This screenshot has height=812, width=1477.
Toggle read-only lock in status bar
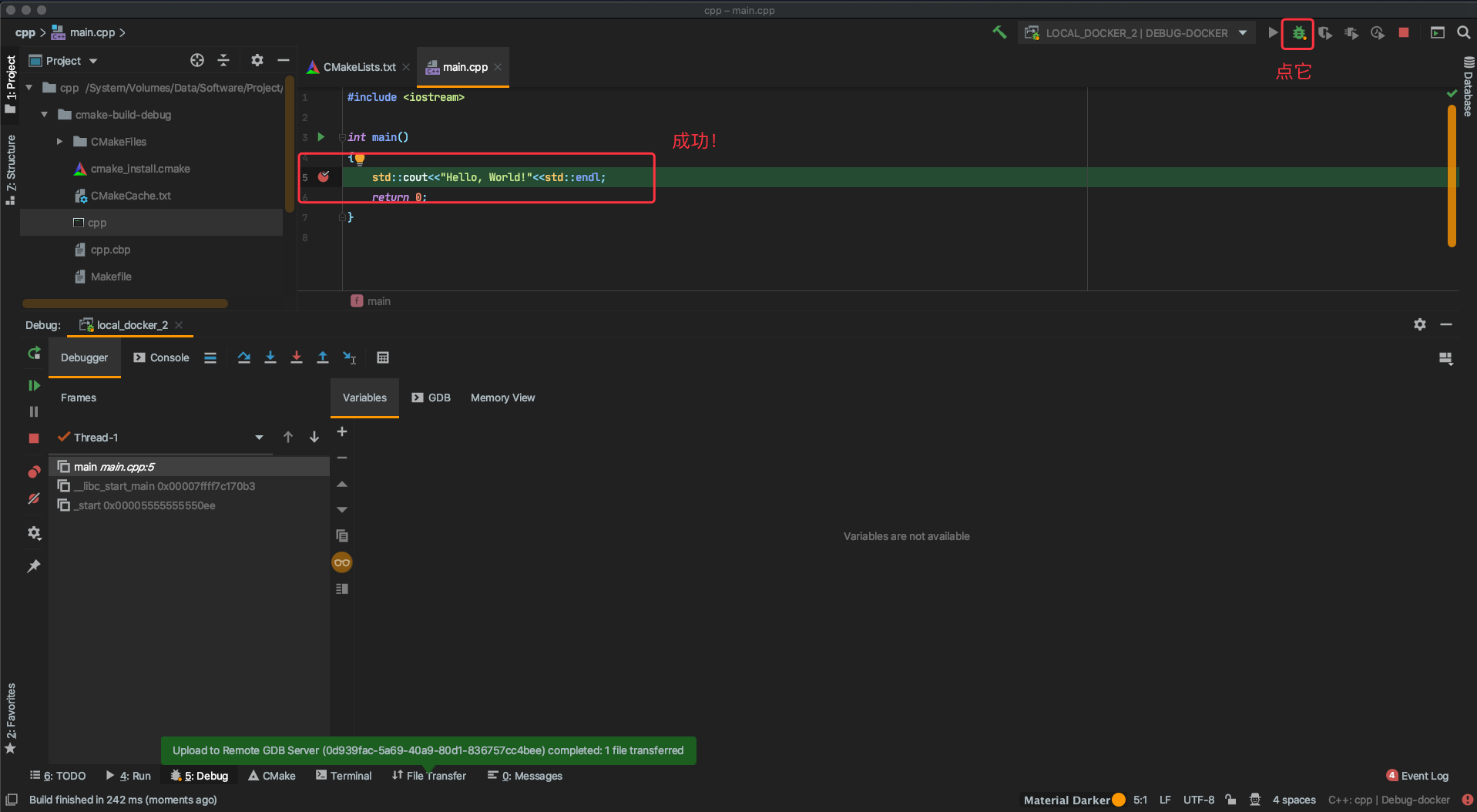[1230, 800]
